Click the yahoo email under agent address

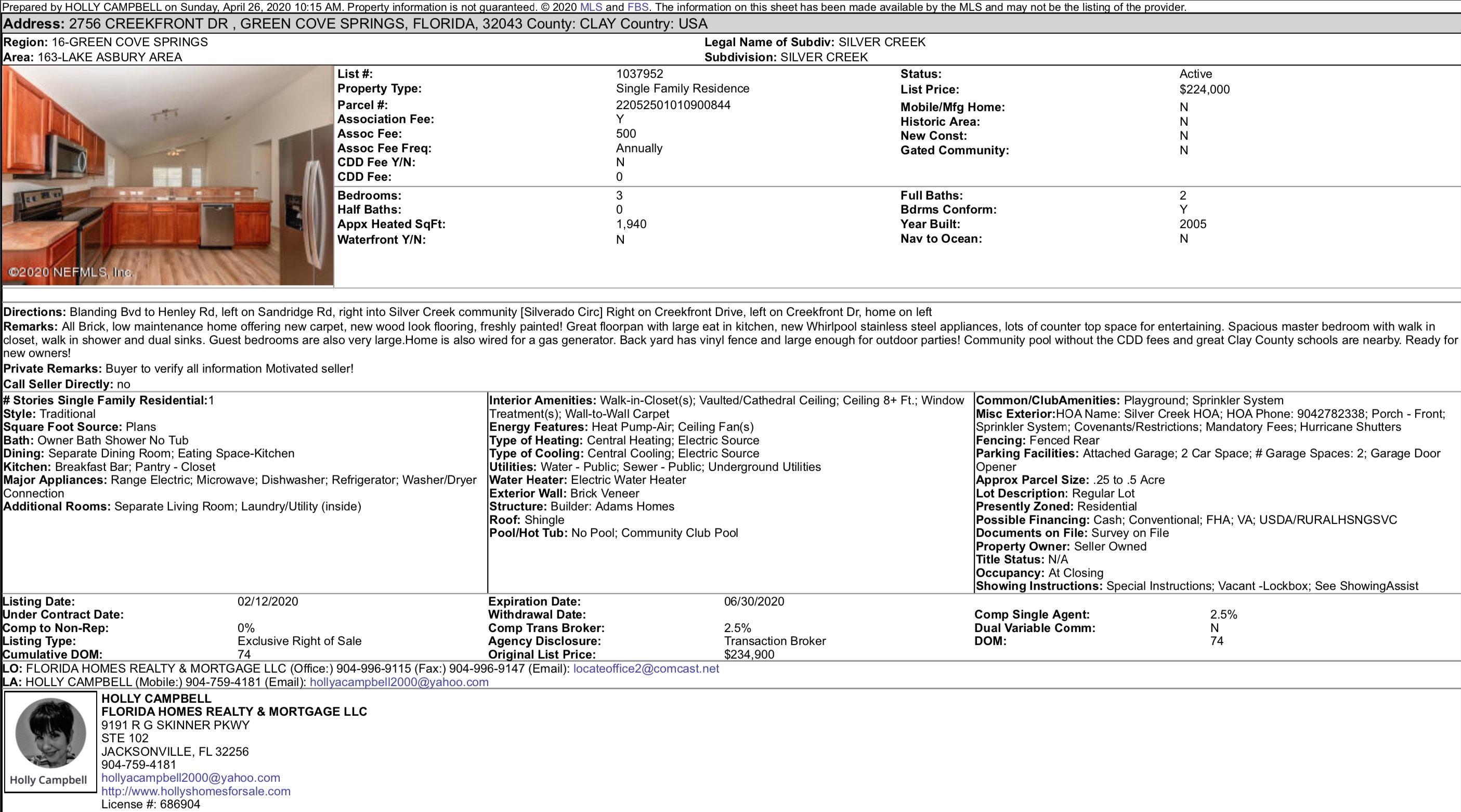[x=191, y=778]
